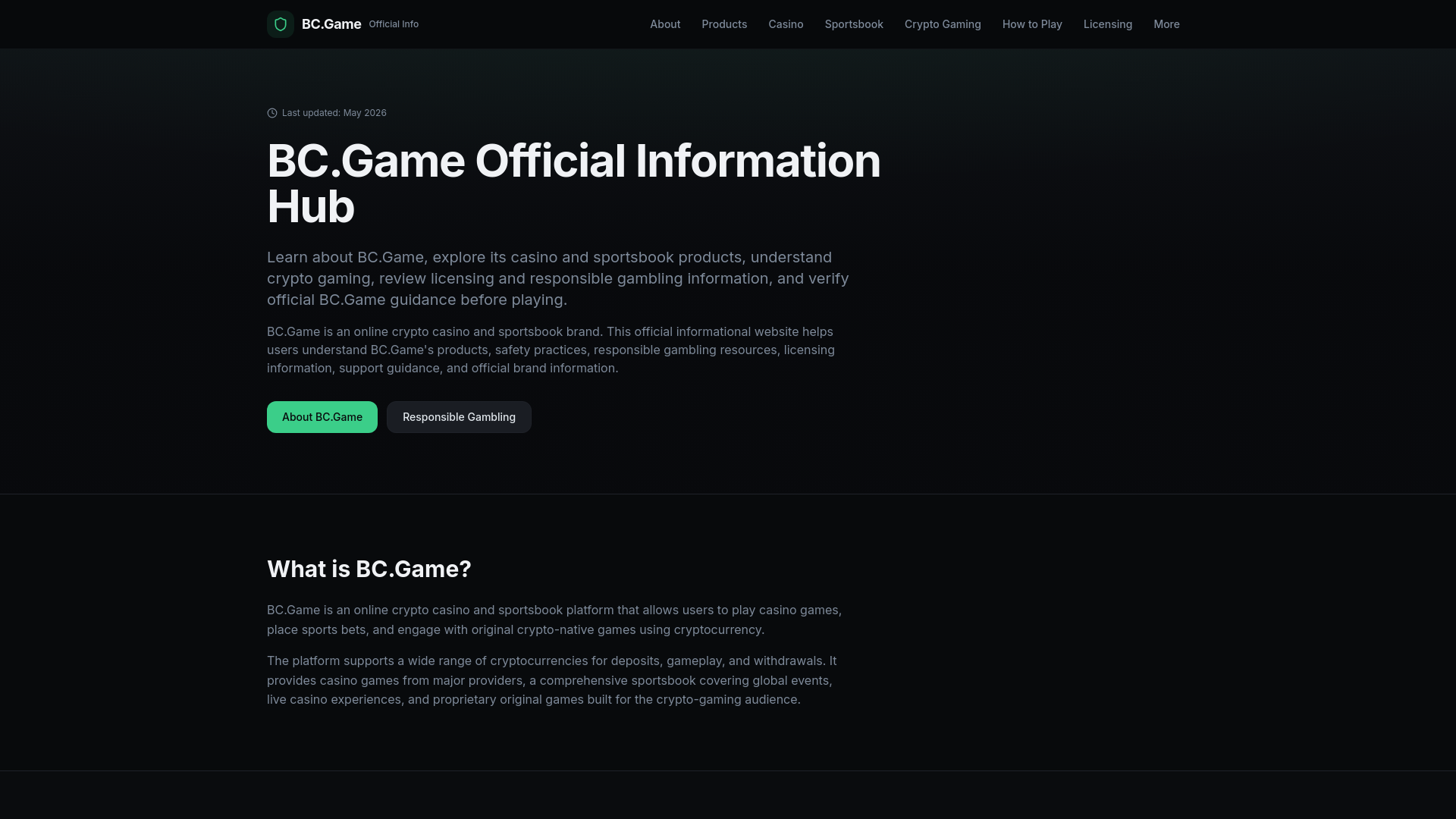Open the How to Play page
The width and height of the screenshot is (1456, 819).
coord(1032,24)
